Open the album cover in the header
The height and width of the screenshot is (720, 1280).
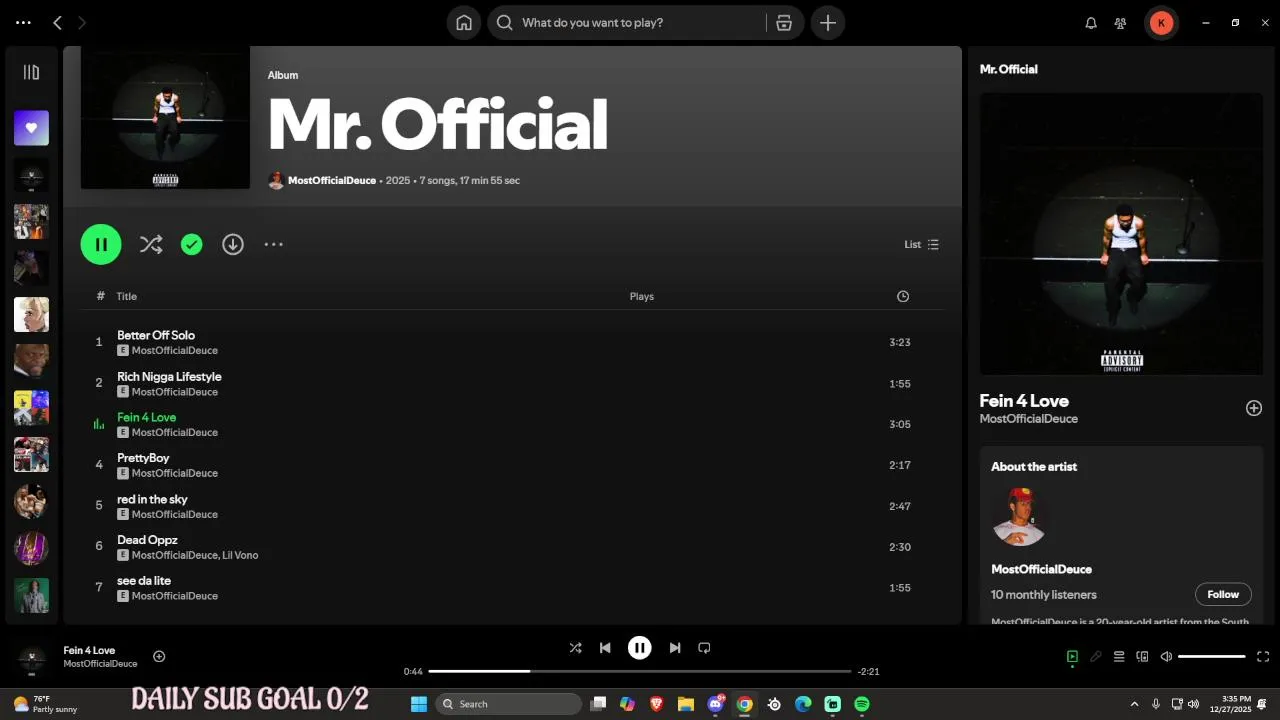(x=165, y=118)
